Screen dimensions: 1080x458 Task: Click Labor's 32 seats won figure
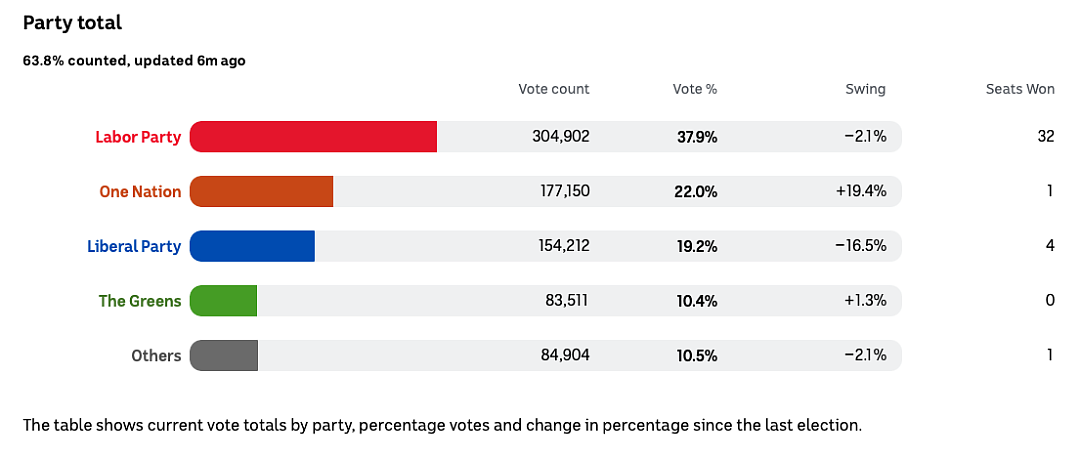click(1046, 137)
